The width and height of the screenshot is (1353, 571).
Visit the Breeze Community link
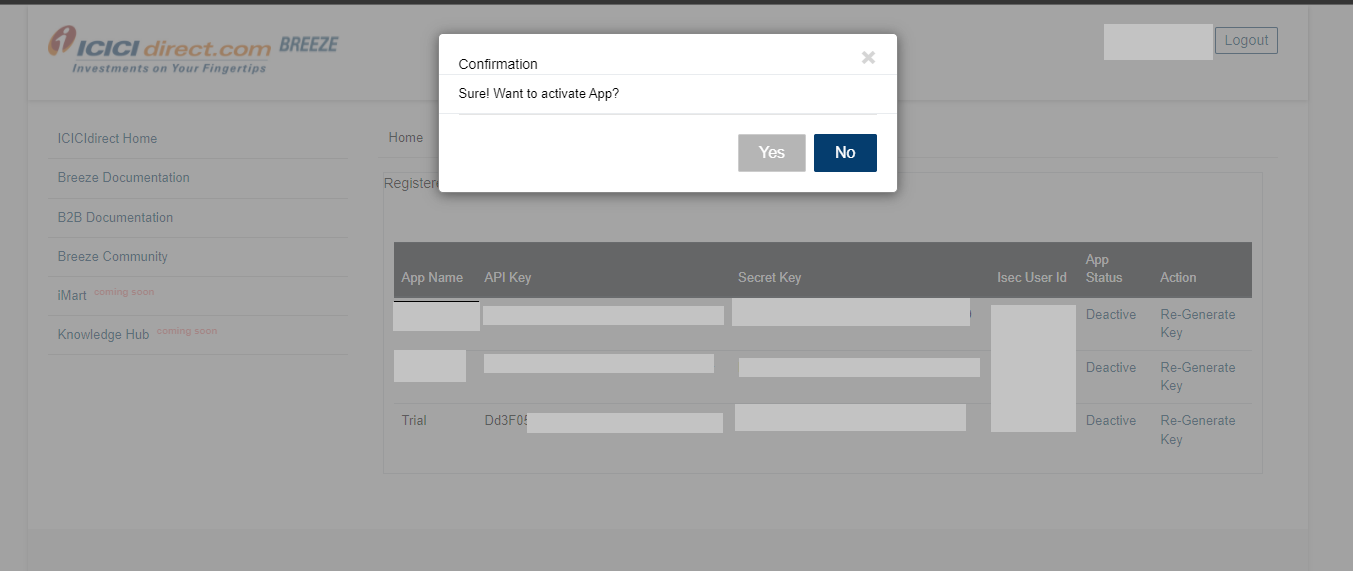click(x=112, y=256)
